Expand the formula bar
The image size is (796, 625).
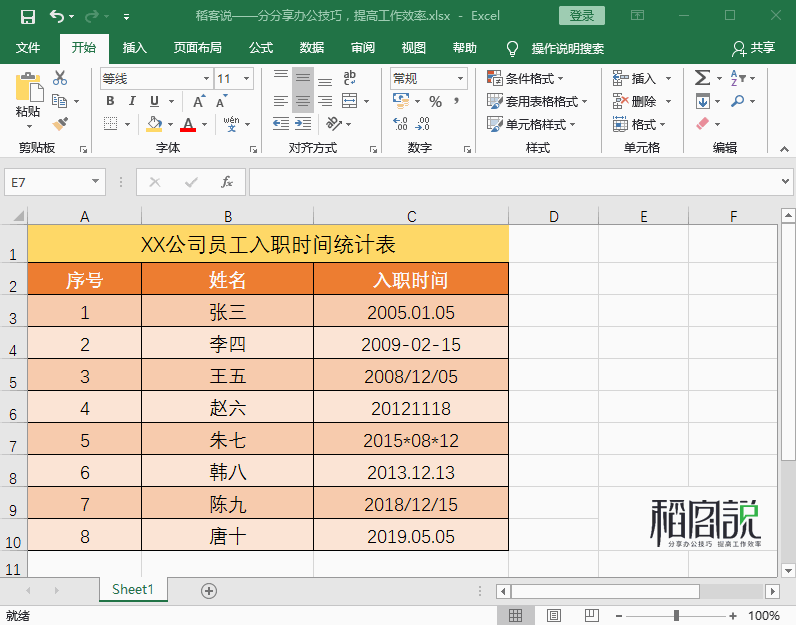tap(785, 181)
